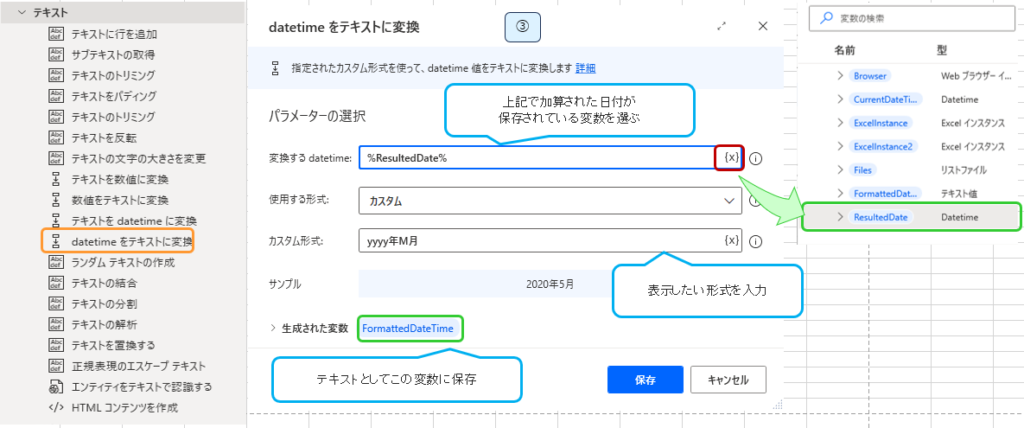The image size is (1024, 428).
Task: Click the icon beside テキストの文字の大きさを変更
Action: tap(57, 158)
